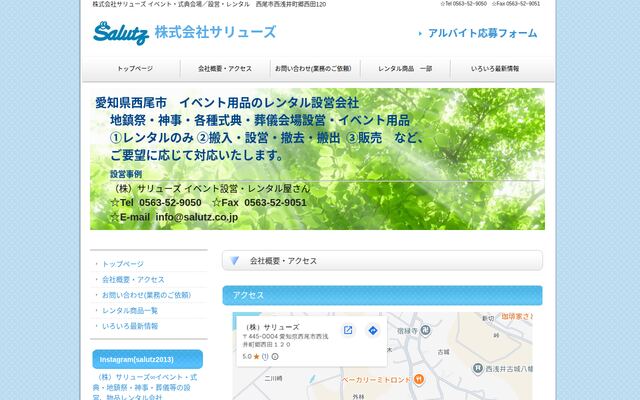Viewport: 640px width, 400px height.
Task: Click the 二川崎 label on the map
Action: click(273, 378)
